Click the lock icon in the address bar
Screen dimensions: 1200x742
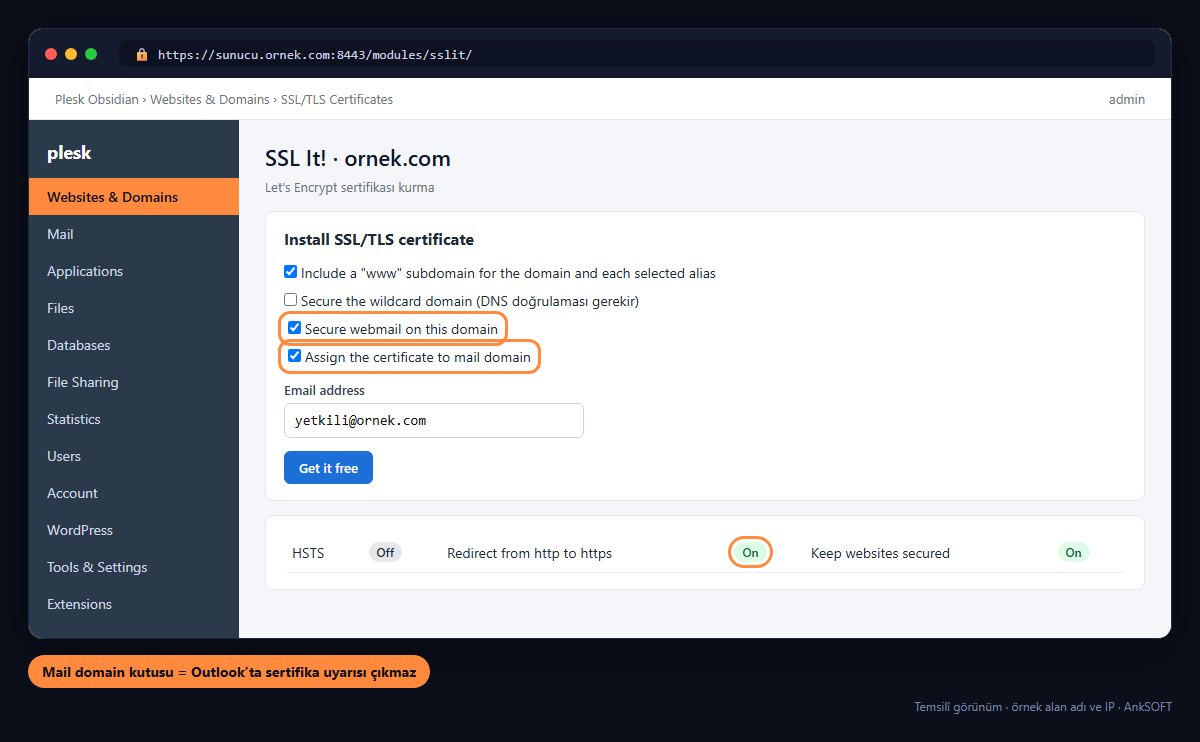[142, 54]
